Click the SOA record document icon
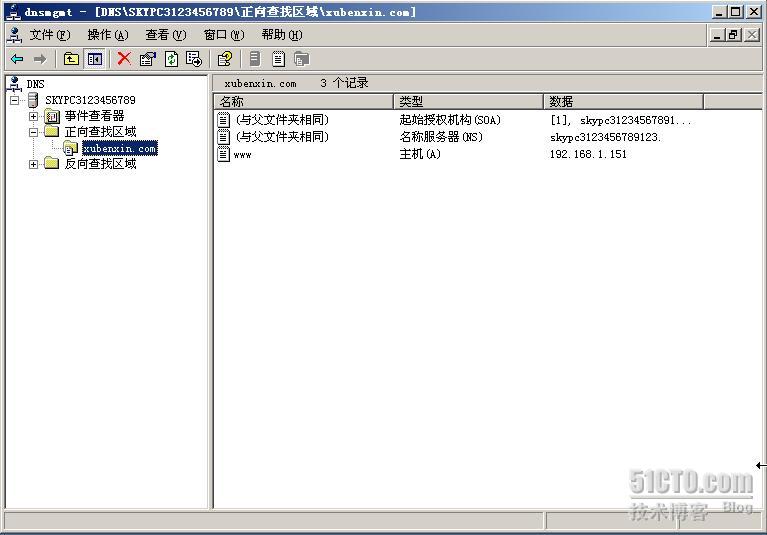 (224, 120)
